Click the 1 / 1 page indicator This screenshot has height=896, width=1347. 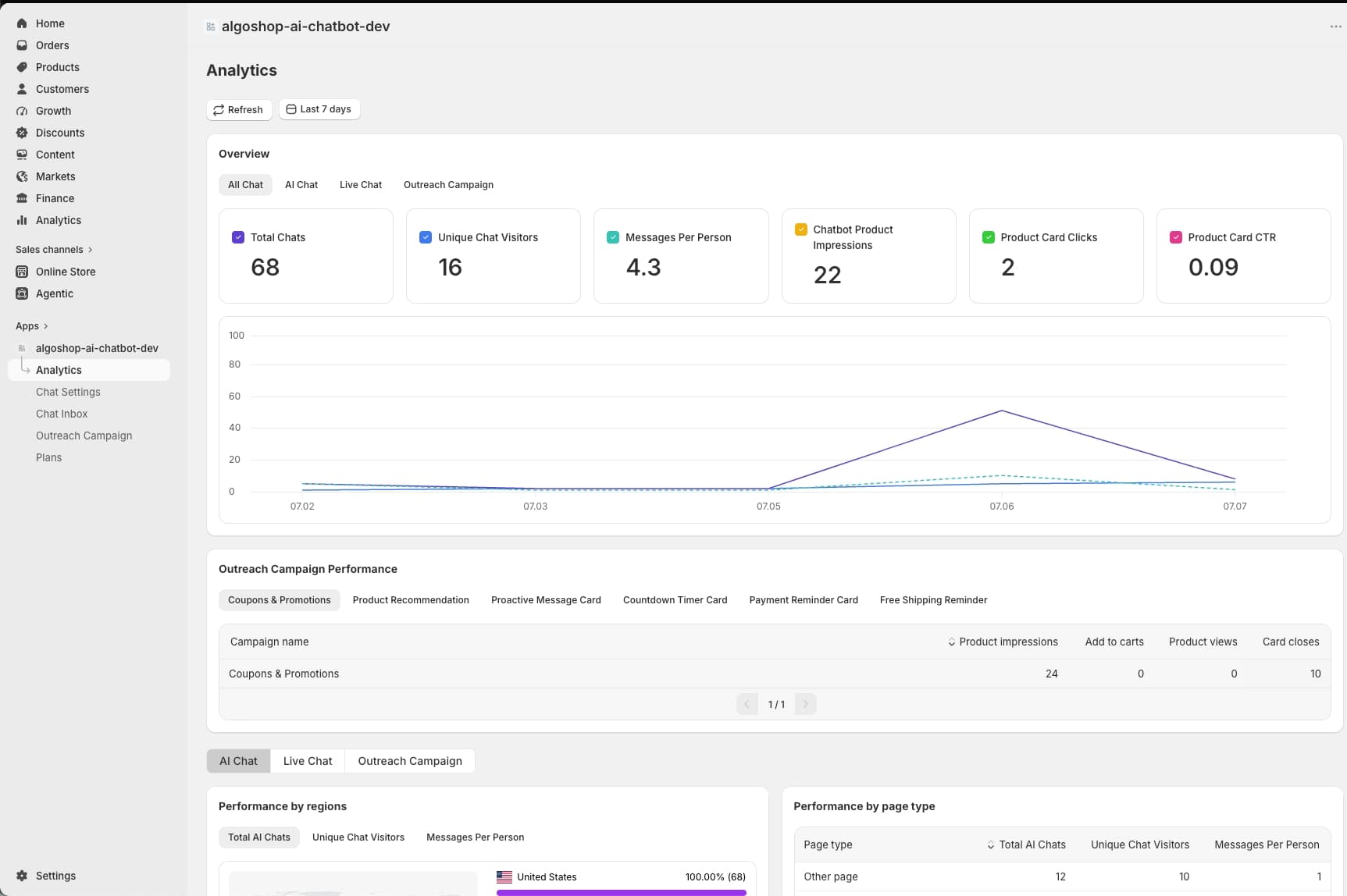(x=776, y=704)
